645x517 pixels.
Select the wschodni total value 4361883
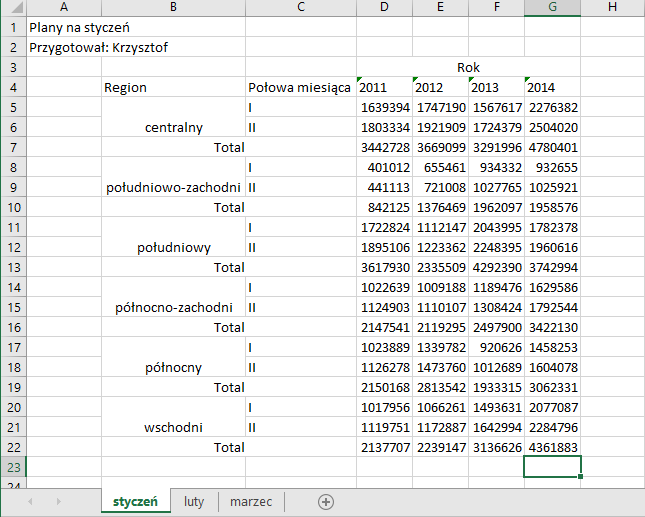coord(552,447)
